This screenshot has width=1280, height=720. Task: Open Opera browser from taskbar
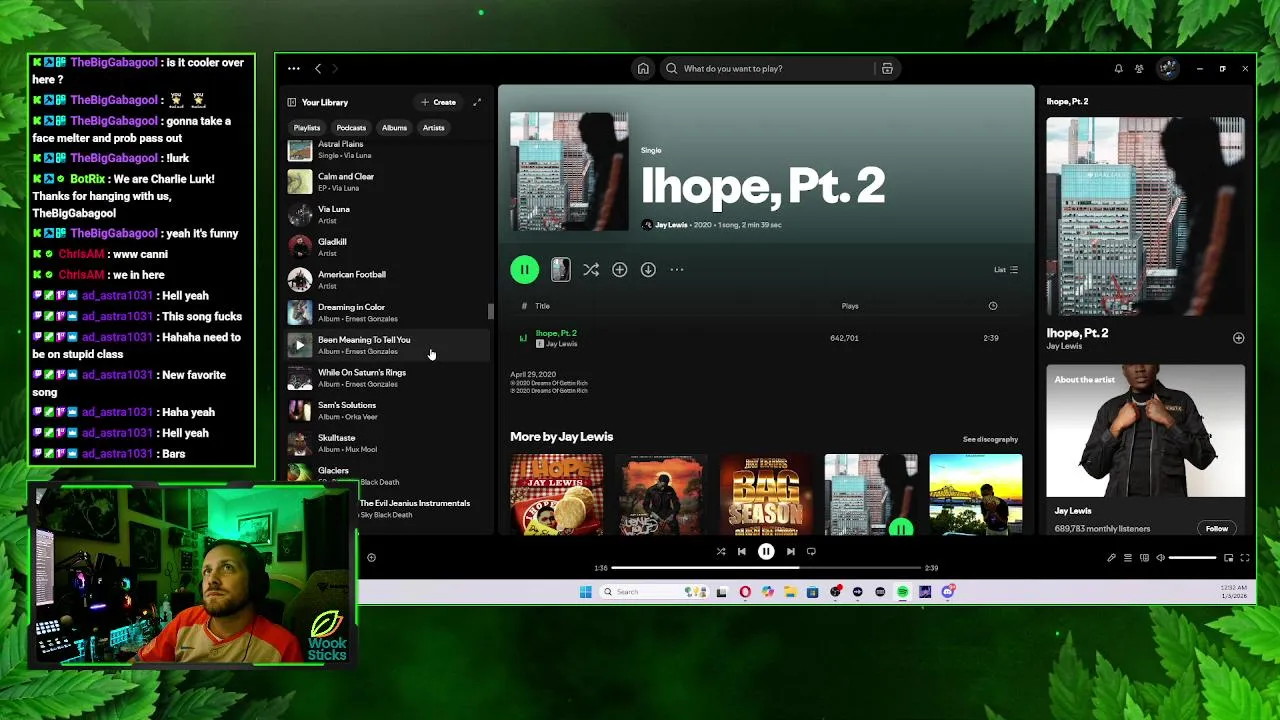point(745,592)
